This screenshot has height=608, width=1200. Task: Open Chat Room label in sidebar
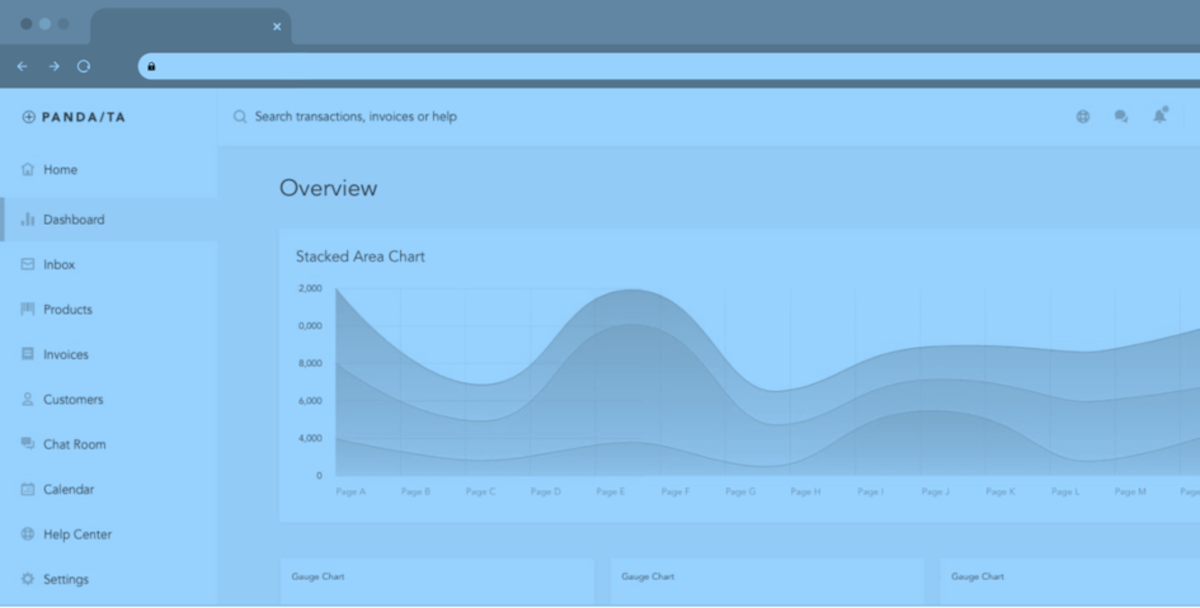point(74,445)
